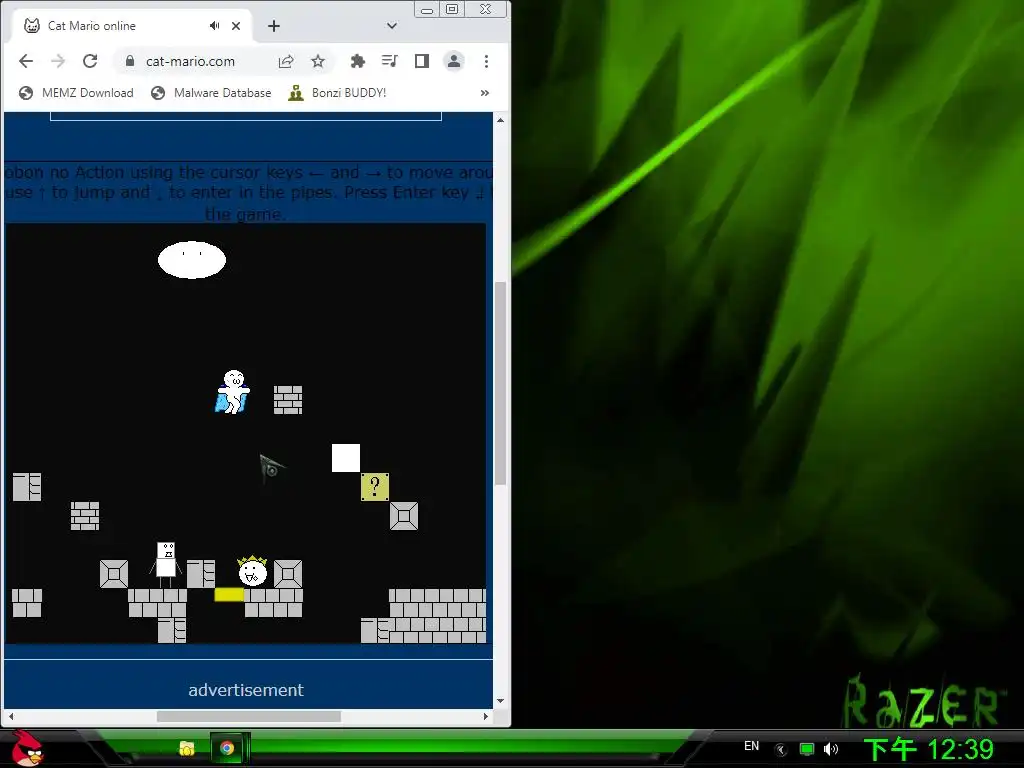The image size is (1024, 768).
Task: Open Bonzi BUDDY! bookmark
Action: pos(337,93)
